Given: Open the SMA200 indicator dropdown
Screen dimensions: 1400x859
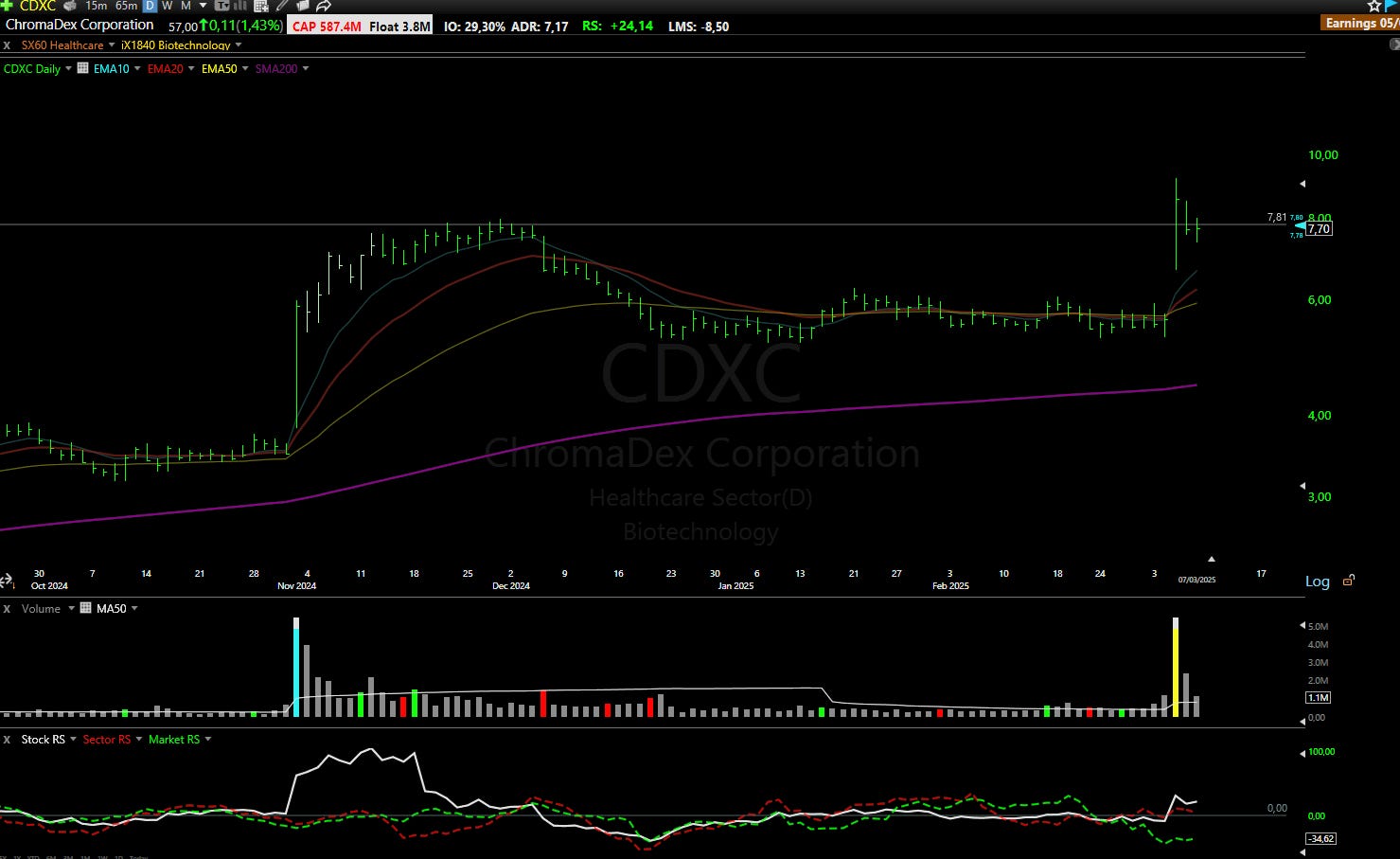Looking at the screenshot, I should click(306, 68).
